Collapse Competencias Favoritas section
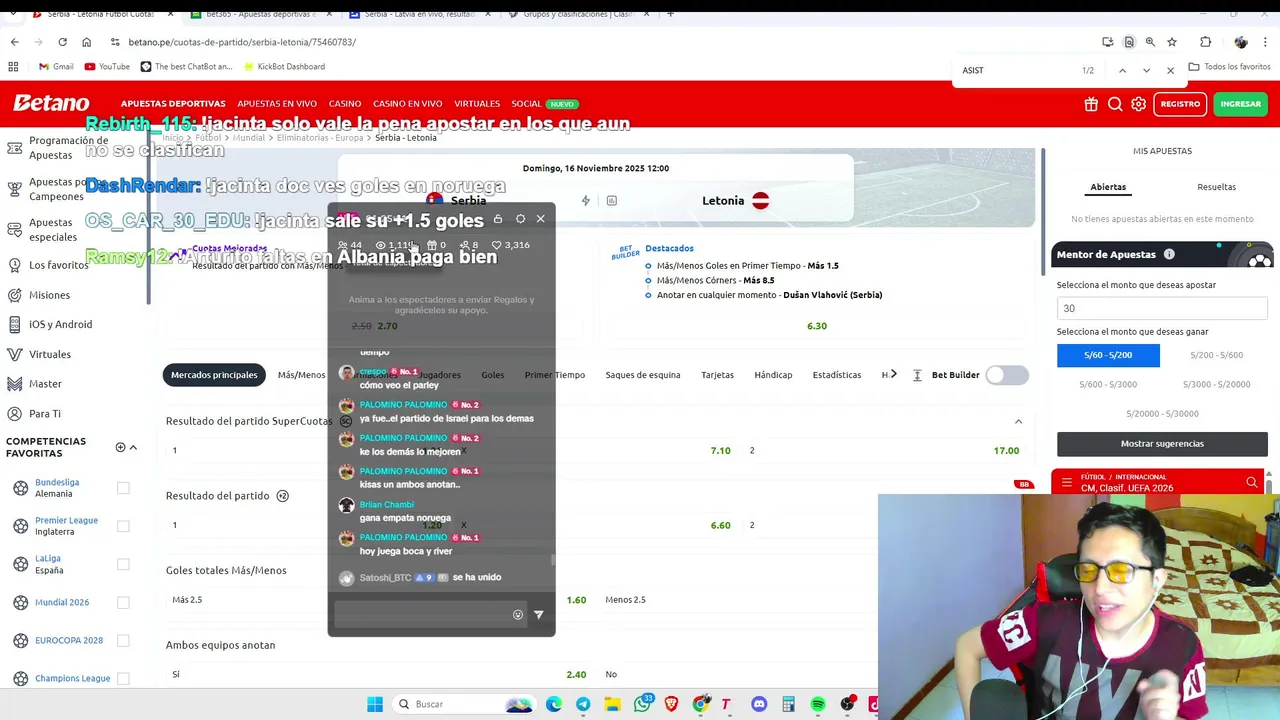1280x720 pixels. click(133, 447)
